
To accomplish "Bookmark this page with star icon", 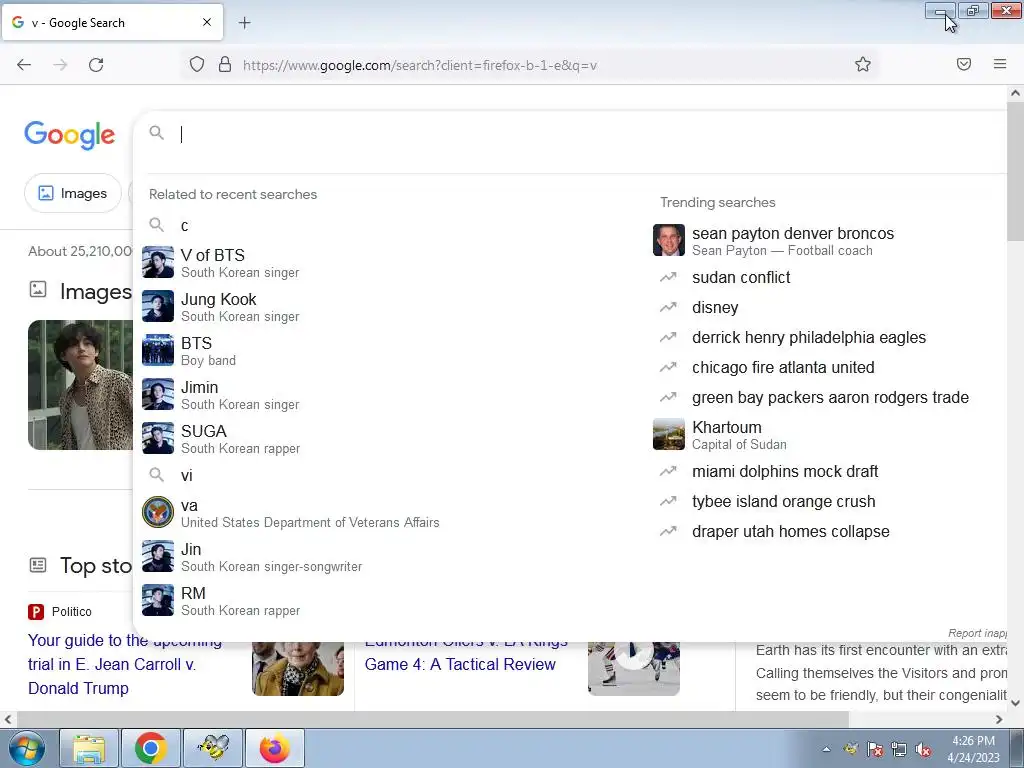I will pyautogui.click(x=863, y=64).
